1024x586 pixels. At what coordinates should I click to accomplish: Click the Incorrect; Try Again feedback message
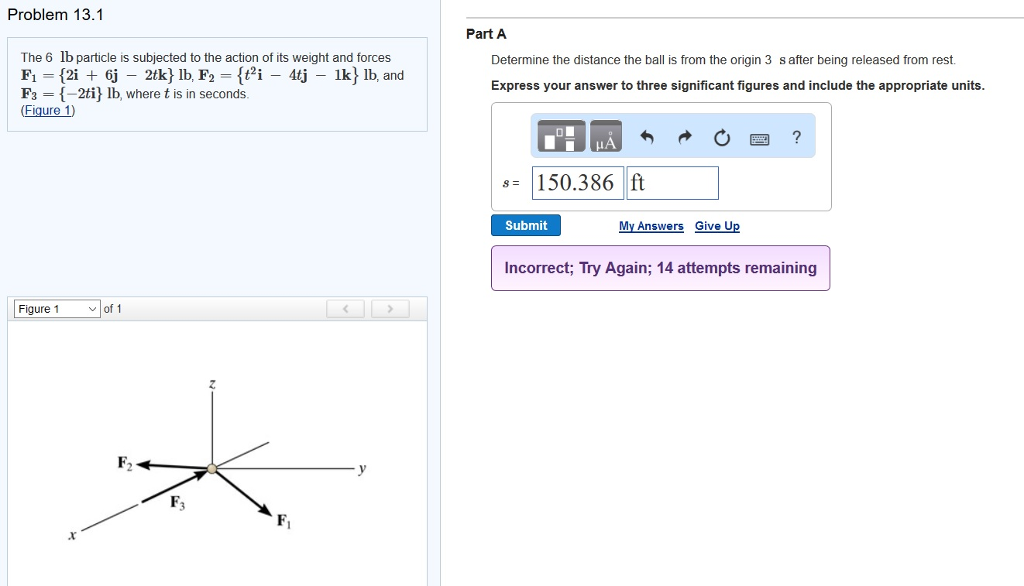(x=660, y=268)
